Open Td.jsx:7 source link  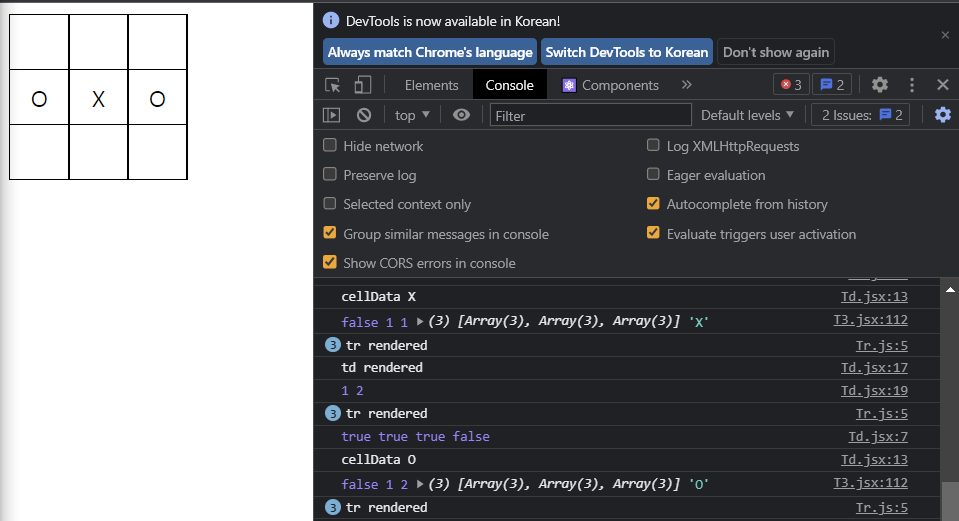tap(878, 437)
